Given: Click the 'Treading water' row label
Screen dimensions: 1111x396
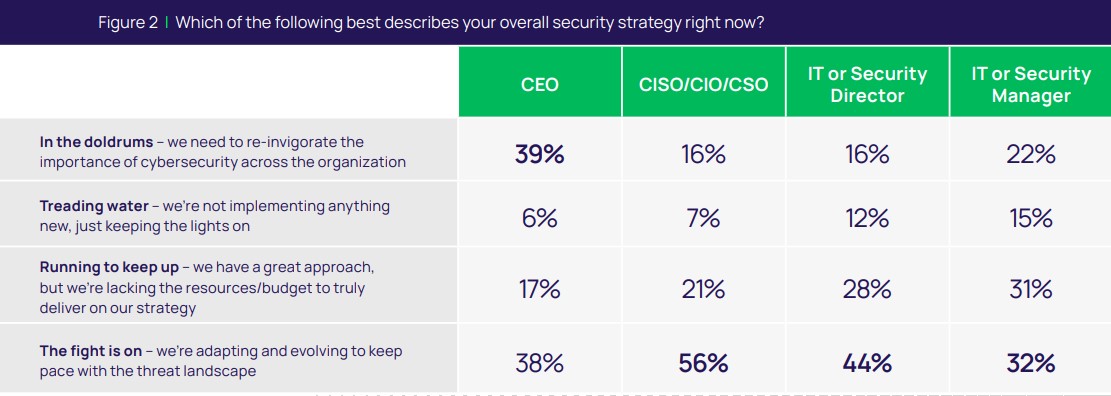Looking at the screenshot, I should [x=215, y=216].
